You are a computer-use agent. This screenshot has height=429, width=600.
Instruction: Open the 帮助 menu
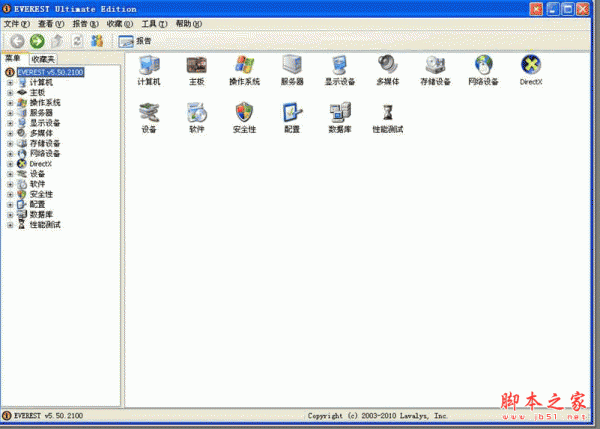189,24
